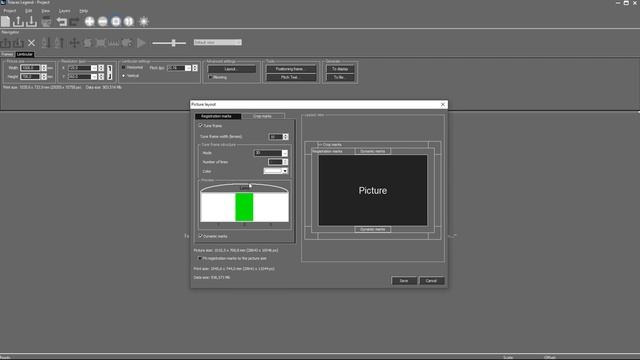Image resolution: width=640 pixels, height=360 pixels.
Task: Click the top Dynamic marks box in layout view
Action: [x=373, y=151]
